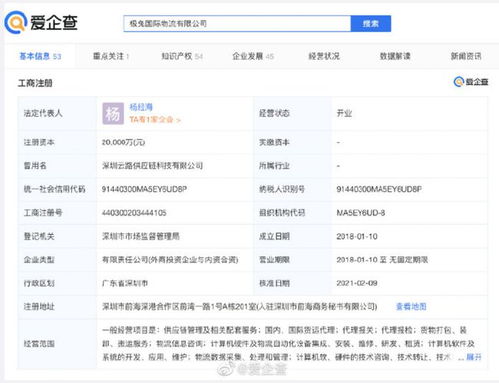Click the orange TA有1家企业 link
Image resolution: width=499 pixels, height=383 pixels.
pos(155,120)
